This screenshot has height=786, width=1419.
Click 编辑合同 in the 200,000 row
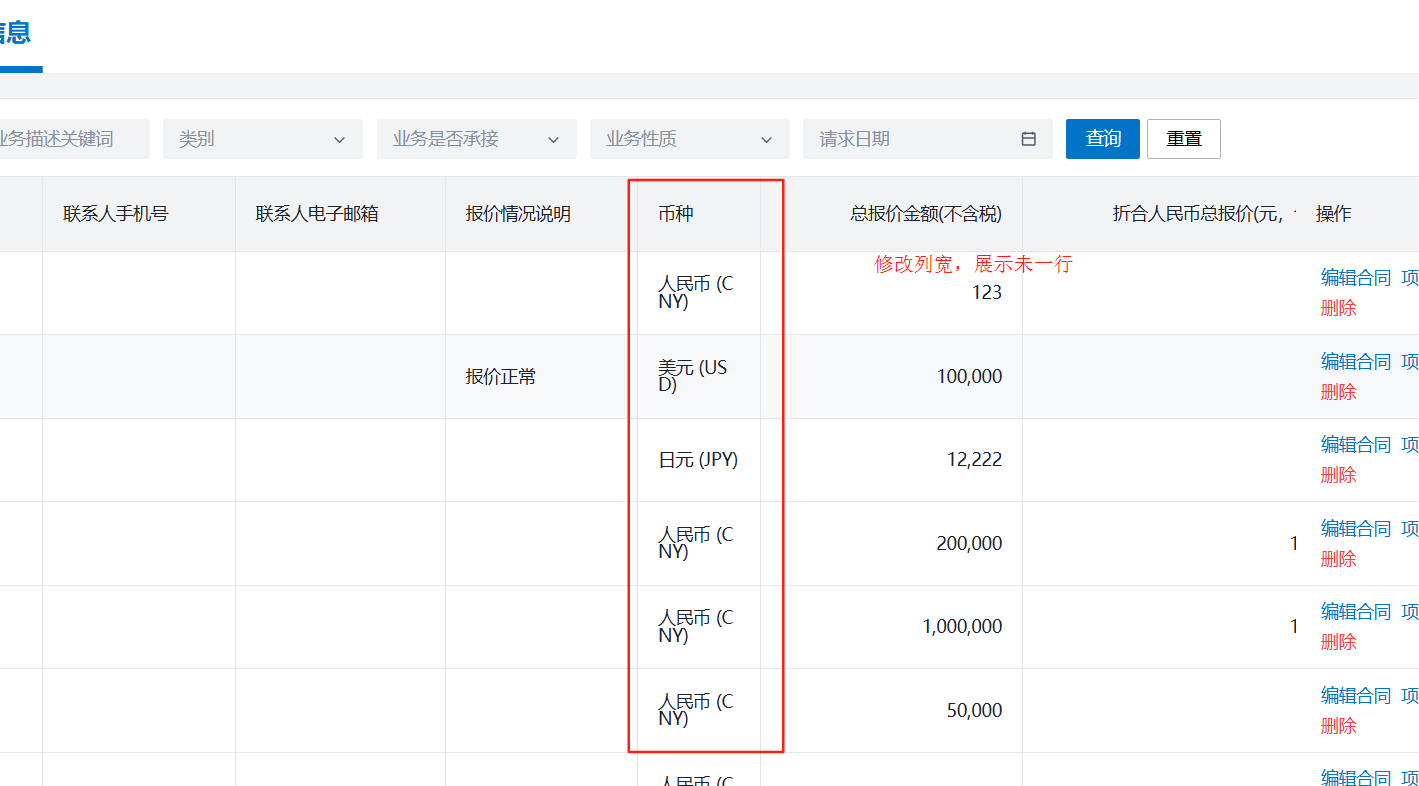[1355, 528]
